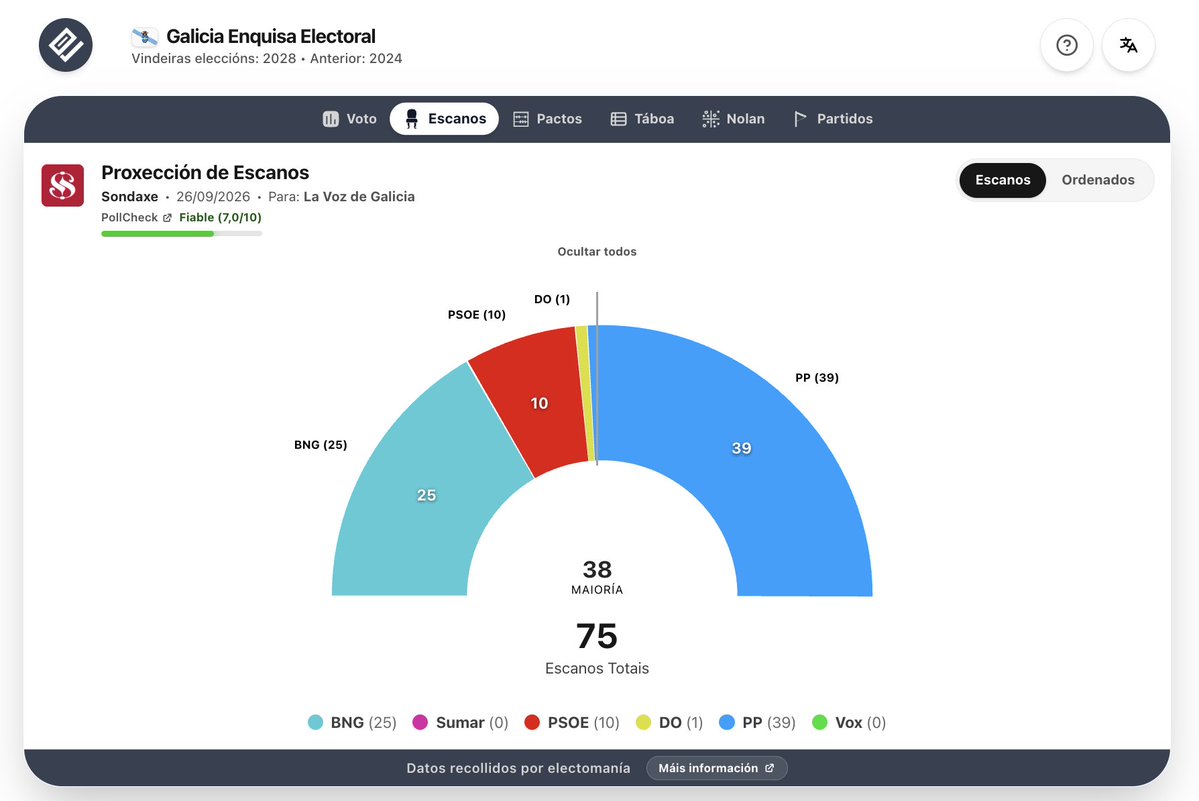Open the Pactos tab

click(x=548, y=118)
